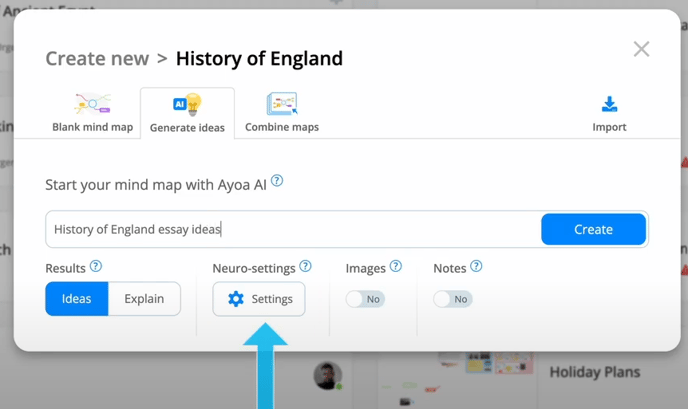Open the Generate ideas tab
This screenshot has height=409, width=688.
coord(187,113)
